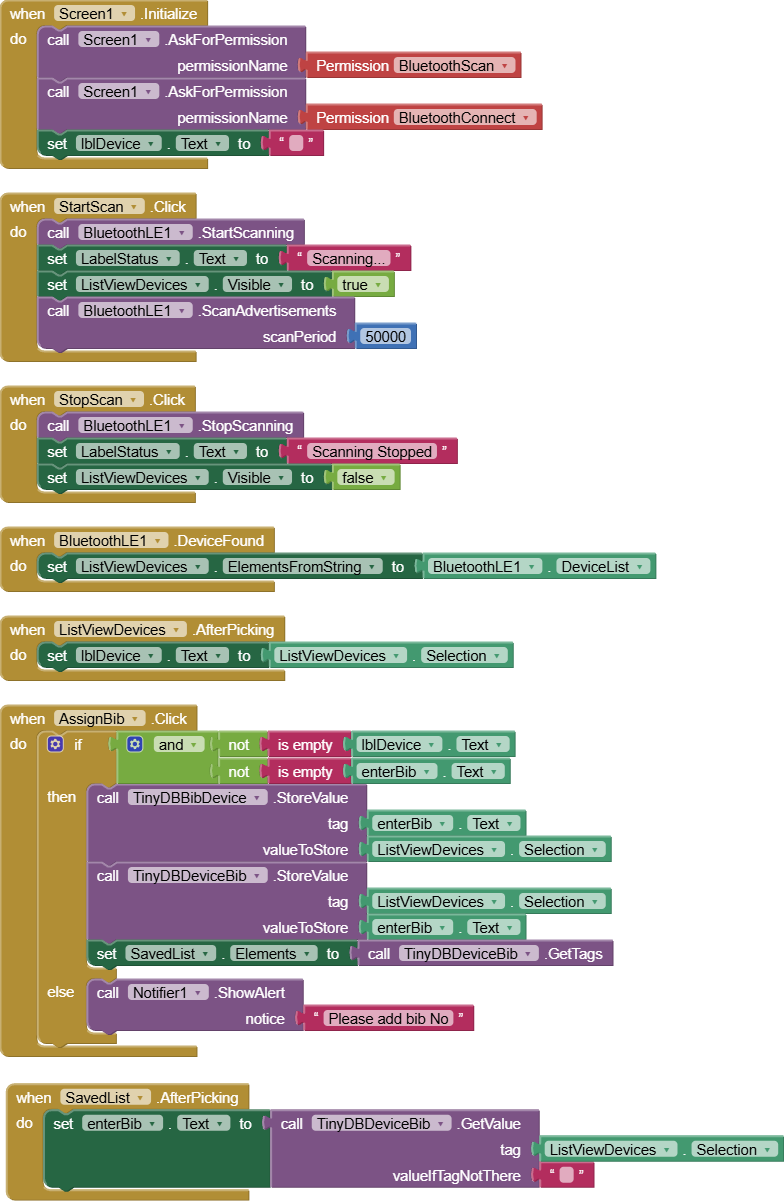Toggle the false boolean value in StopScan handler

click(365, 478)
